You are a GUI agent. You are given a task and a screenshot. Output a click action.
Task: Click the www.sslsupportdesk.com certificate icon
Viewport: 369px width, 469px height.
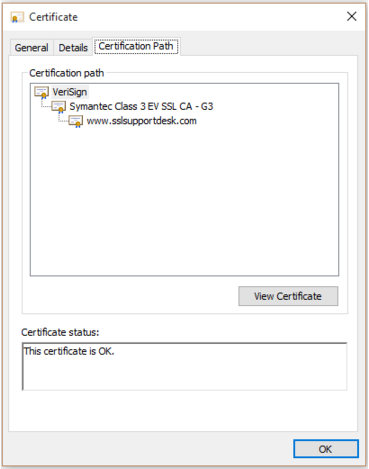coord(76,121)
